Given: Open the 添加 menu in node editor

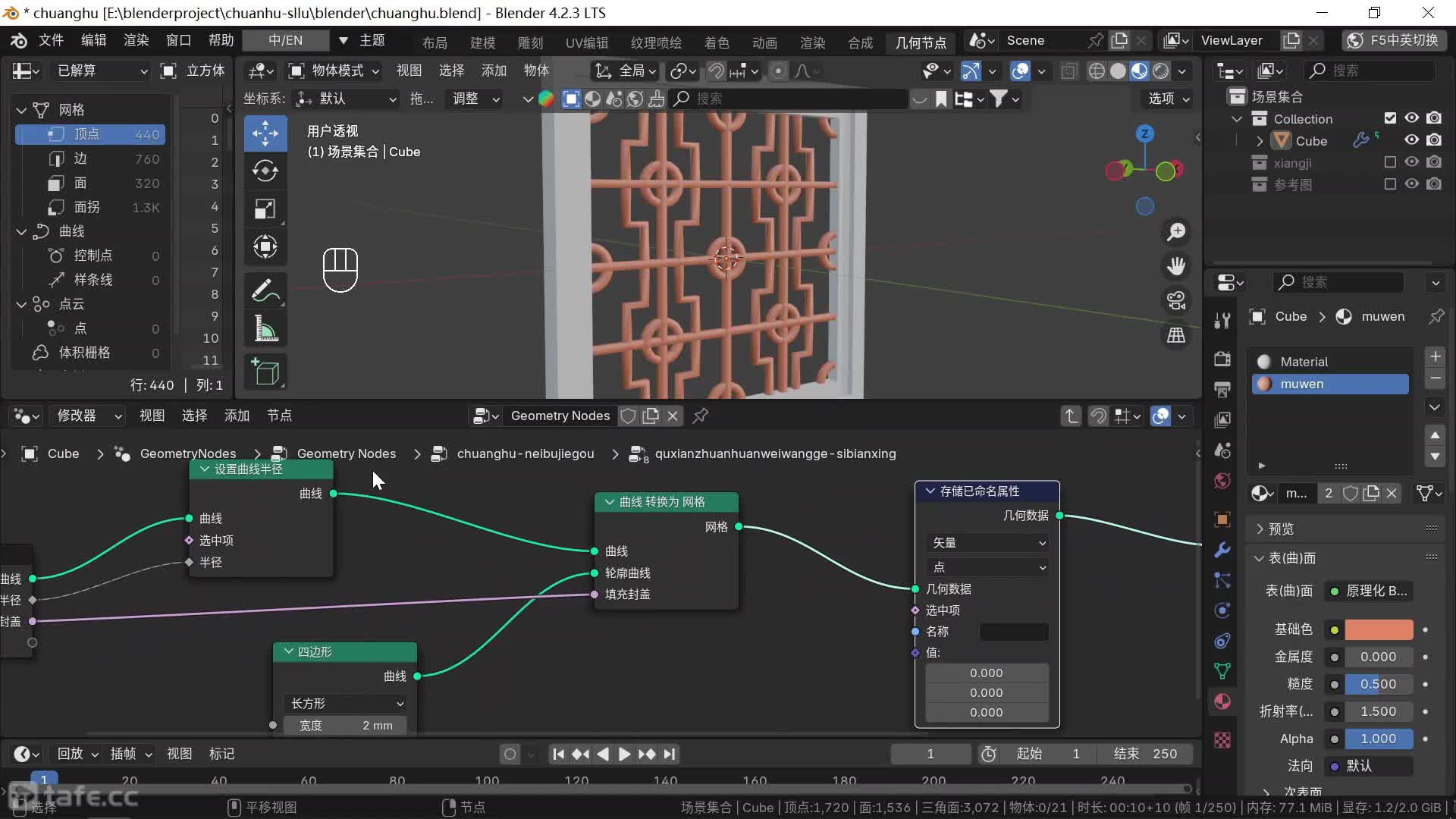Looking at the screenshot, I should pyautogui.click(x=237, y=416).
